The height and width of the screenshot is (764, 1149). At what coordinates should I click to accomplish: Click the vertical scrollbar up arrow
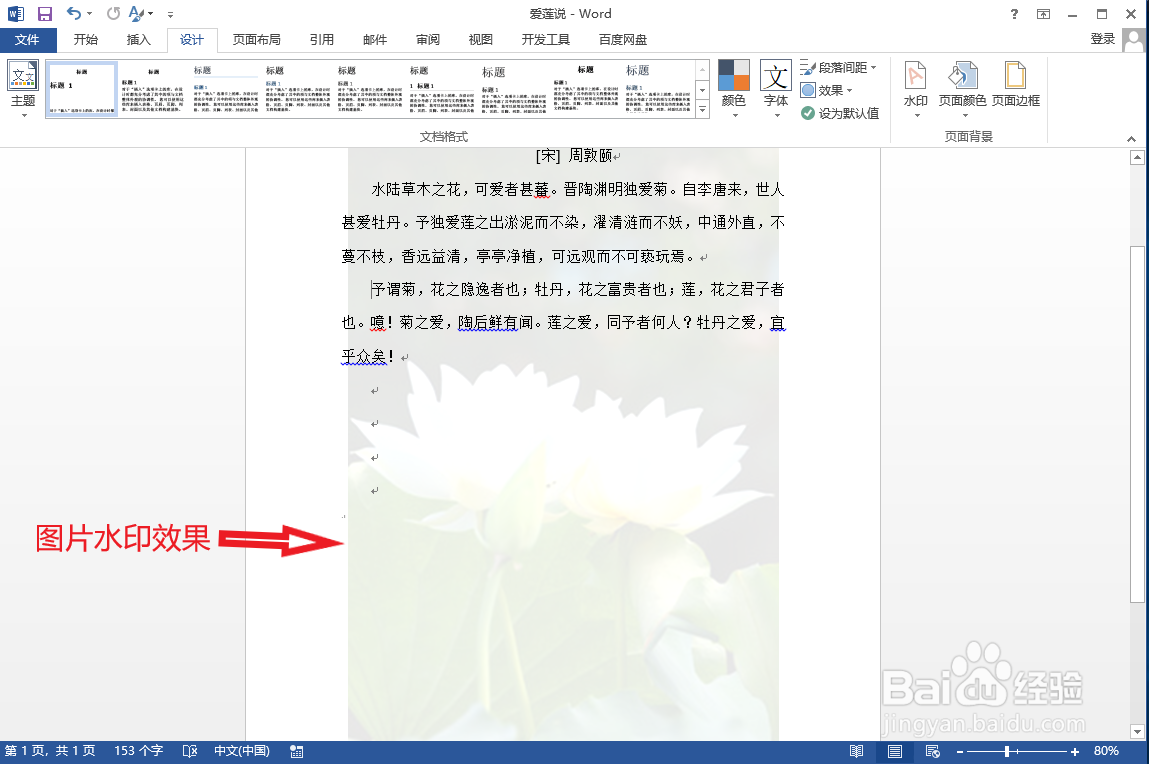tap(1137, 157)
